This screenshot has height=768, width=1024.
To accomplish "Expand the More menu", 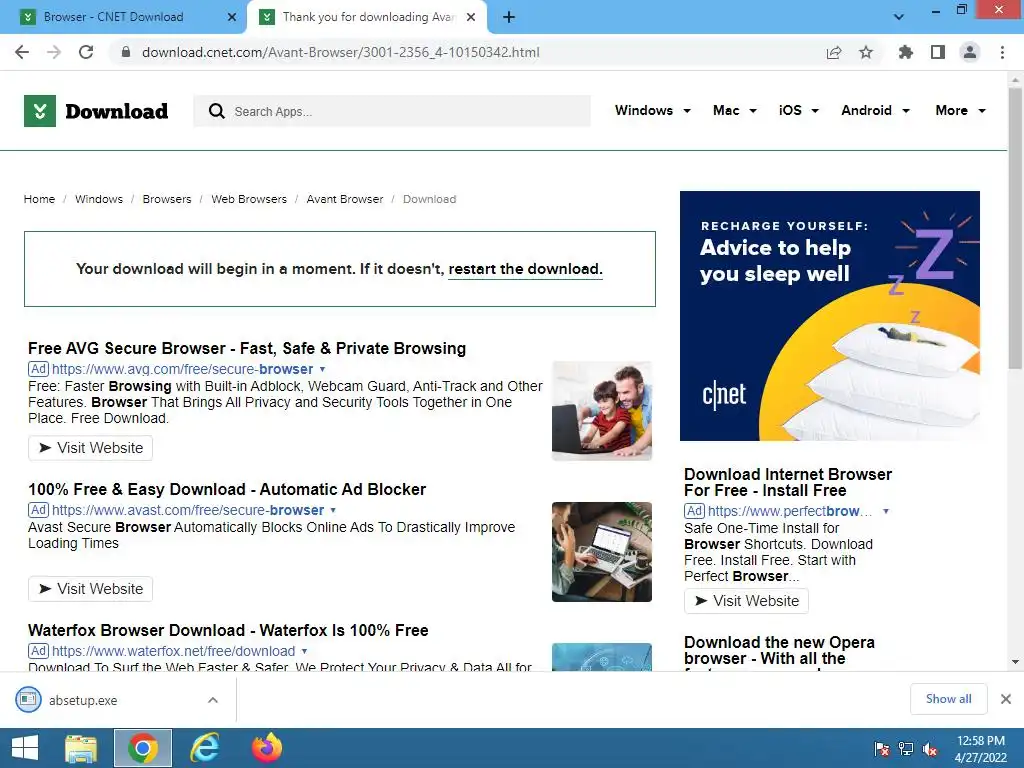I will click(x=960, y=110).
